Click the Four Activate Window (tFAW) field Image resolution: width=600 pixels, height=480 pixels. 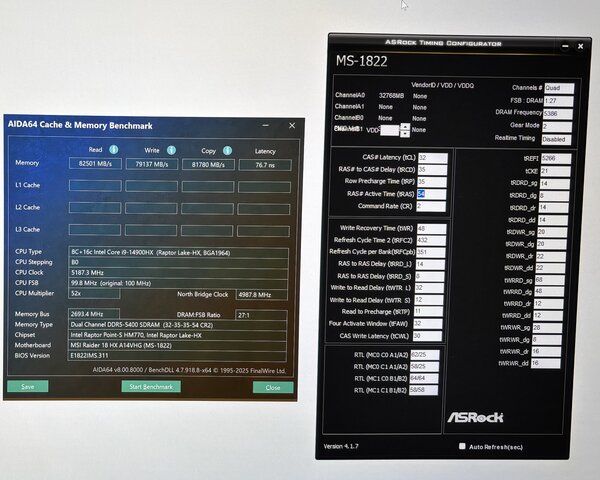pyautogui.click(x=428, y=324)
